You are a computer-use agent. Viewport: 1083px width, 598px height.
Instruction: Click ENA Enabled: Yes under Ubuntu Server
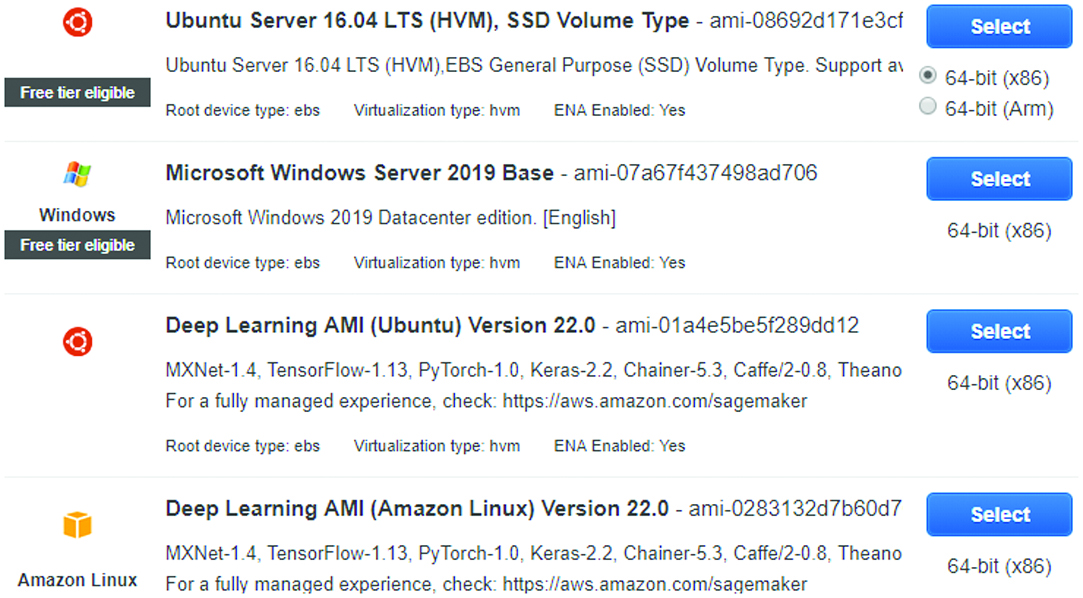[620, 110]
